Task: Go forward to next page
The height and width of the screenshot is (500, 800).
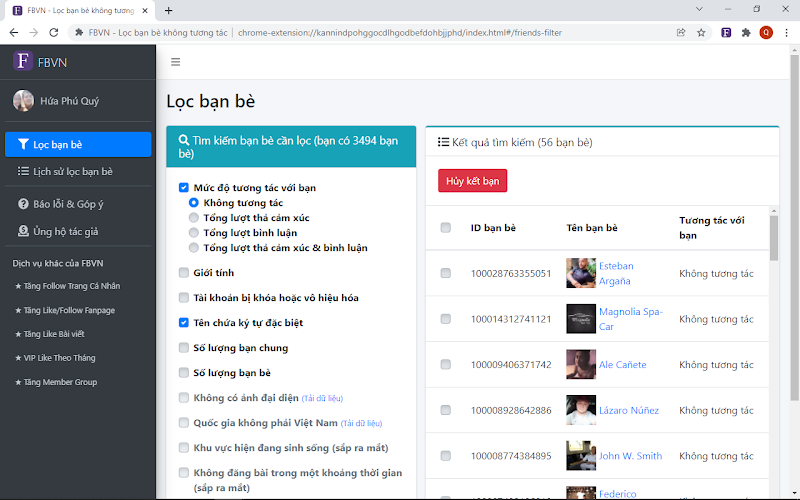Action: [34, 33]
